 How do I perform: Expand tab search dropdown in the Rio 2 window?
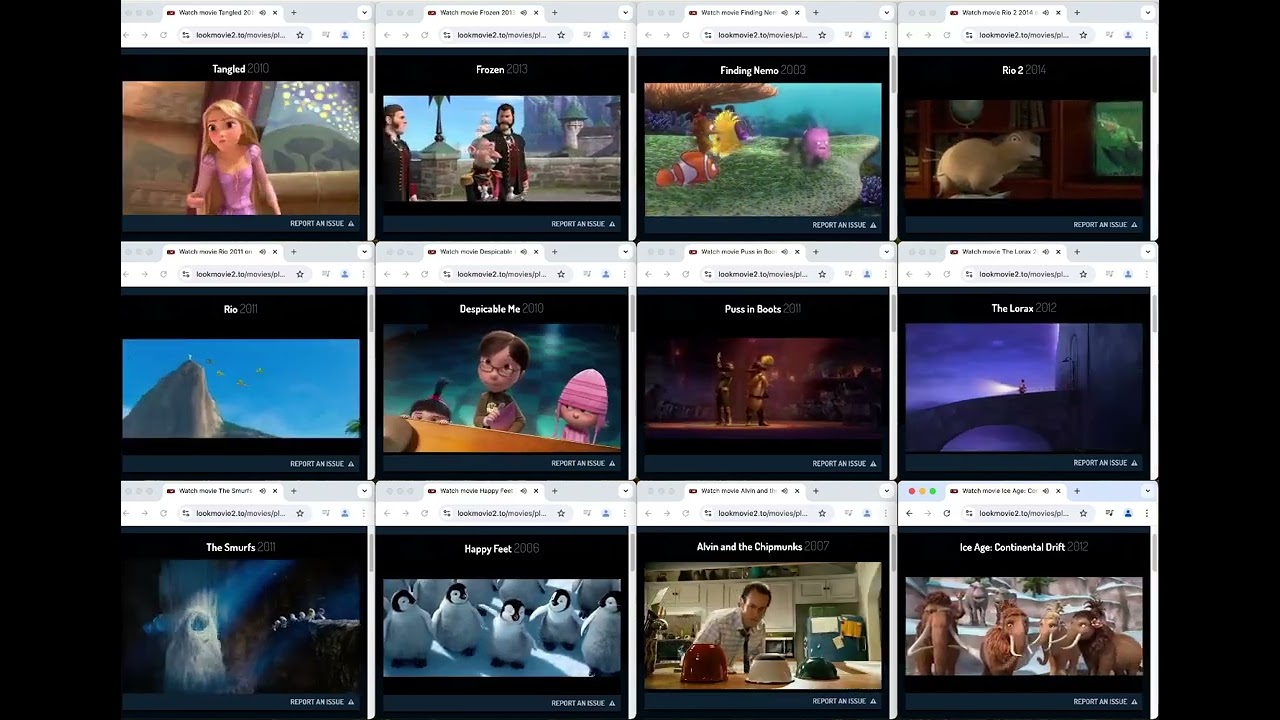click(x=1147, y=13)
